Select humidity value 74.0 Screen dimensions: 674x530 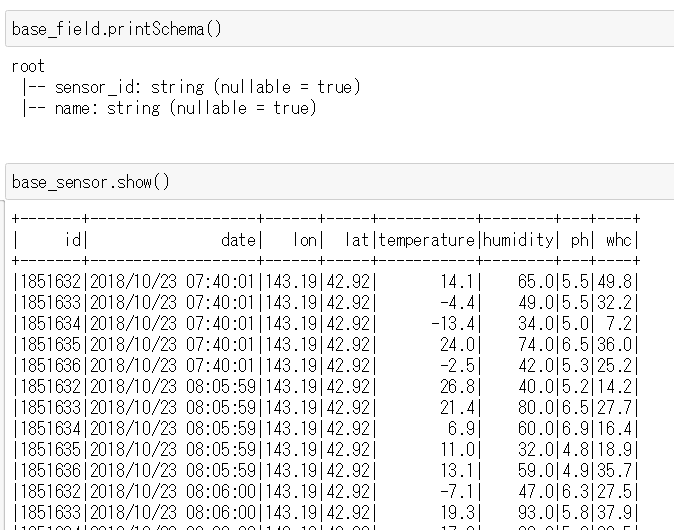coord(536,345)
